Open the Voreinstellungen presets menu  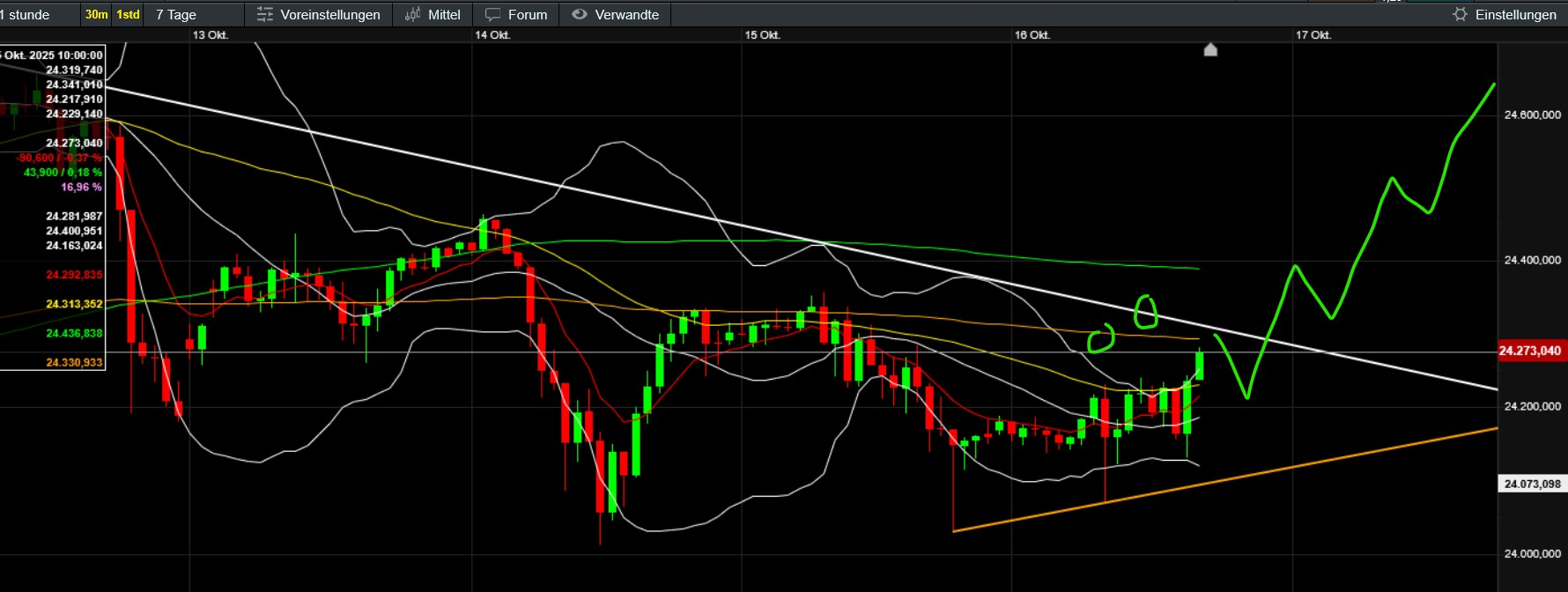329,15
